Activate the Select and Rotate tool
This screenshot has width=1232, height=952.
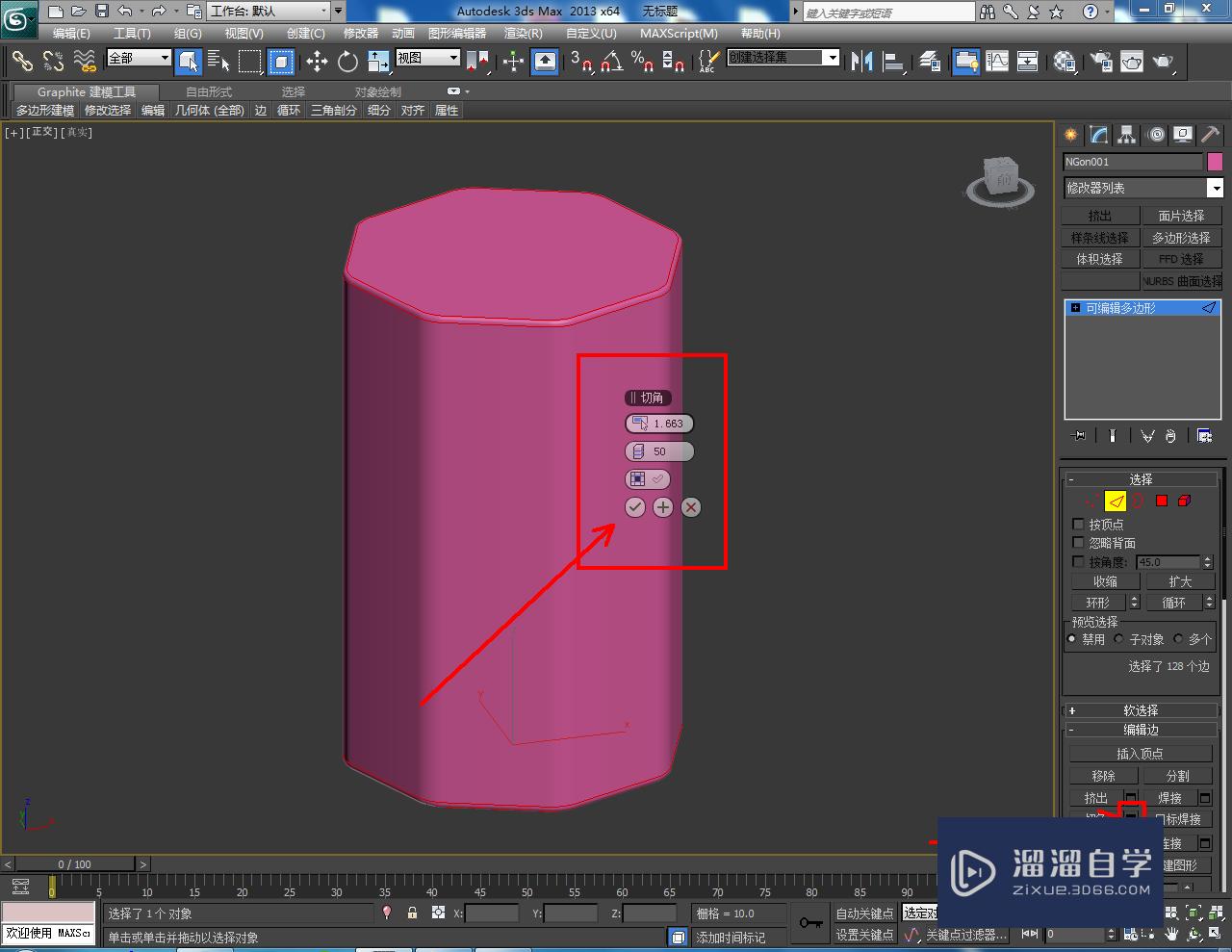click(347, 62)
